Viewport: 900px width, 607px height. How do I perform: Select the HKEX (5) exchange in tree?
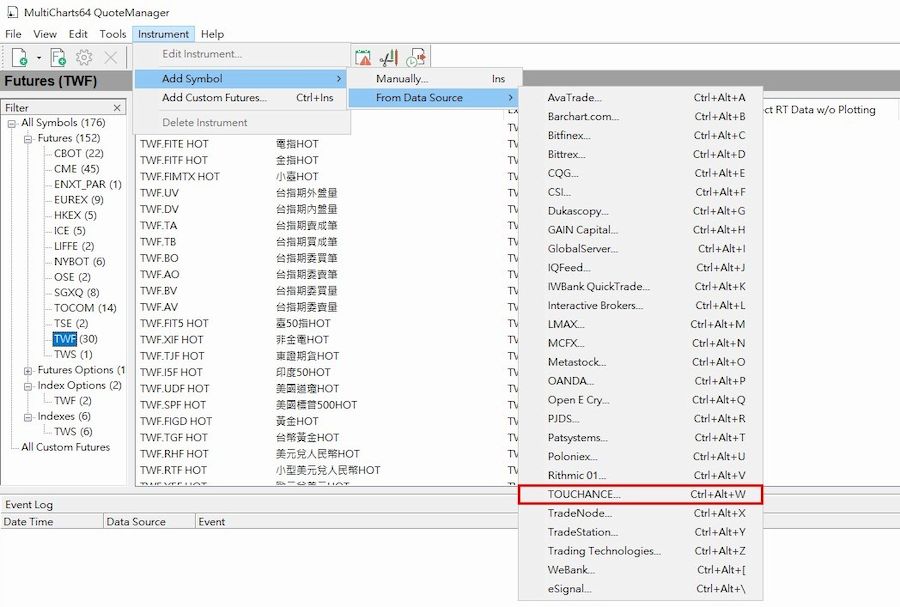click(x=75, y=215)
